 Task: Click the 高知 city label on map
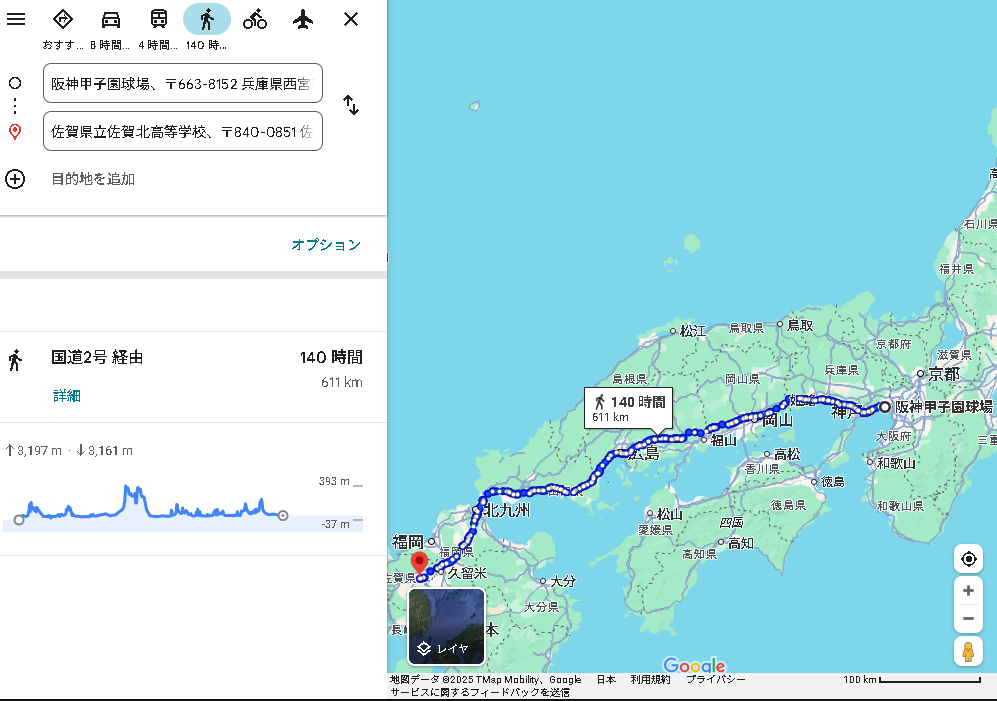coord(741,543)
